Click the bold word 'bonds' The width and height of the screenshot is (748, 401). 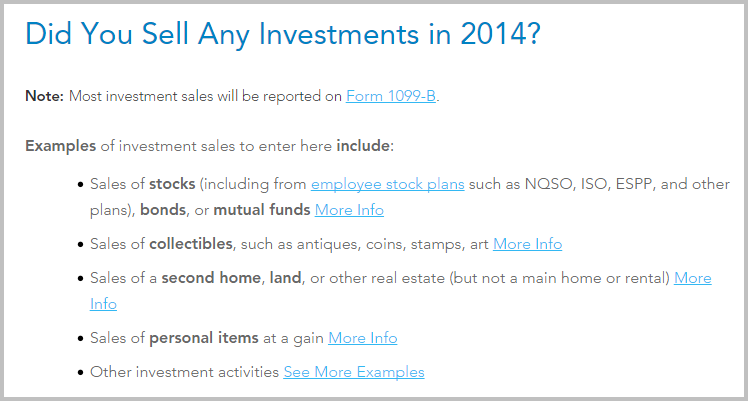point(163,210)
